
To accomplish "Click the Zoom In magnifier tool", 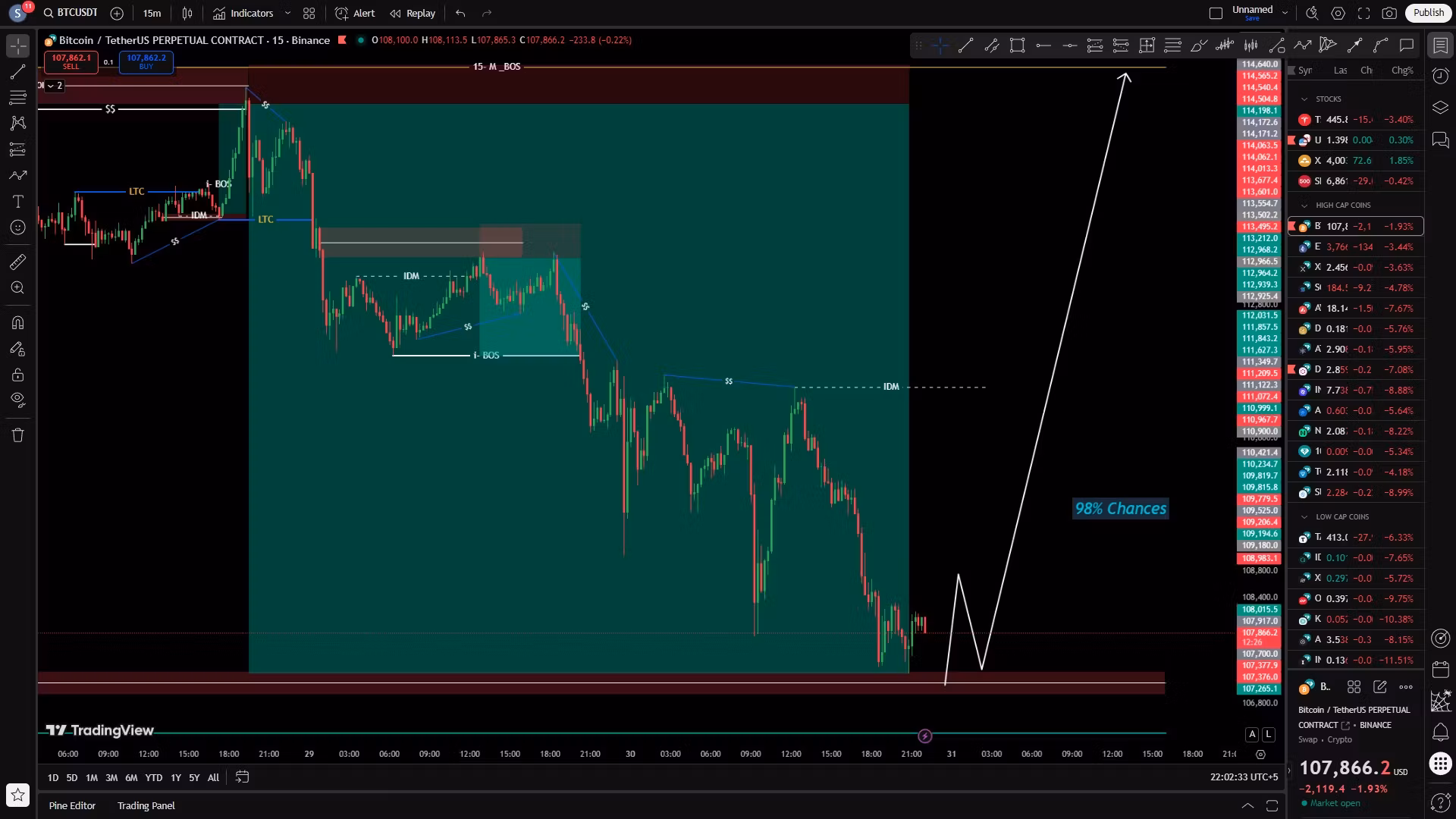I will coord(17,288).
